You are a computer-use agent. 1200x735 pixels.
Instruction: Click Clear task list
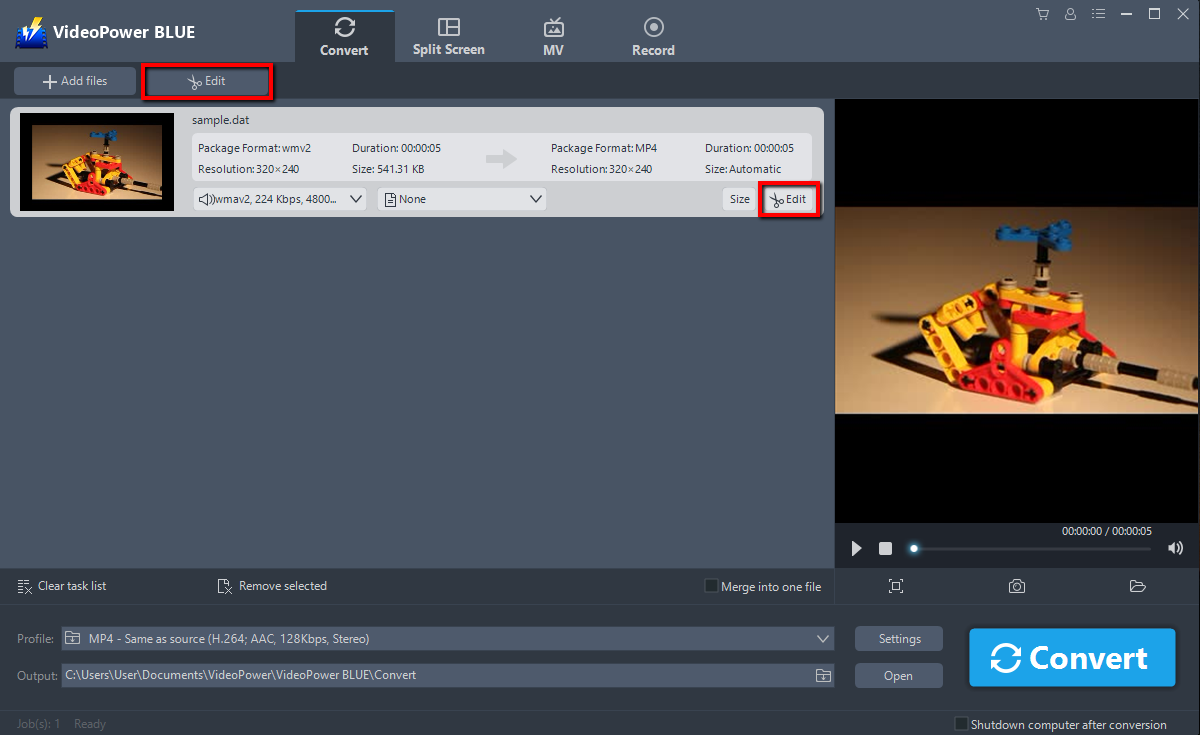[61, 586]
